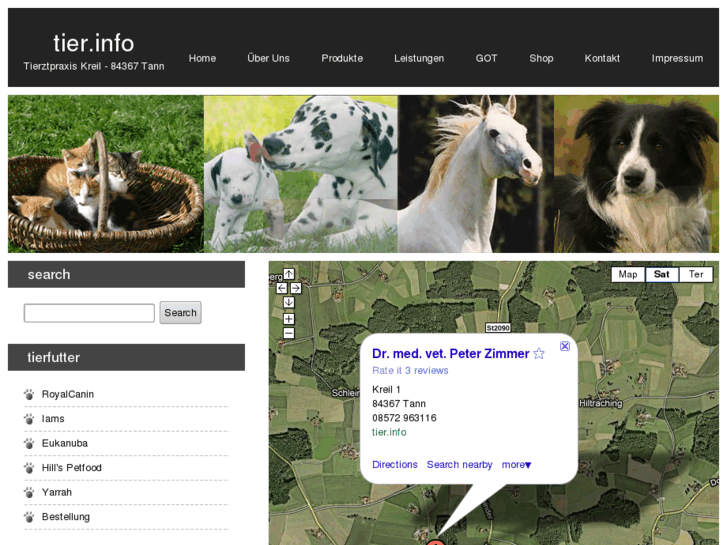Click the white horse photo

(x=476, y=174)
